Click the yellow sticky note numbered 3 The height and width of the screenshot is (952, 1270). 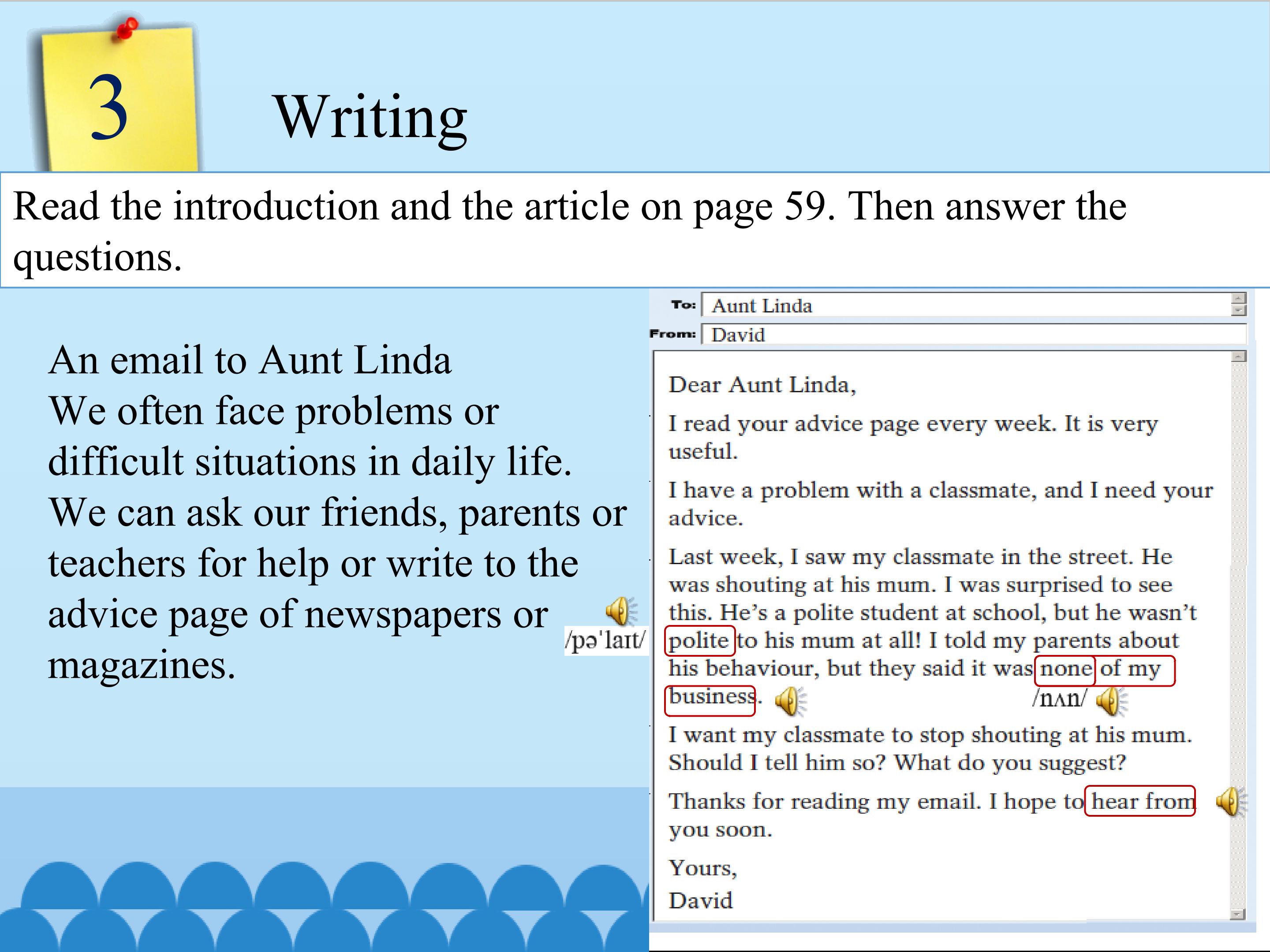118,103
